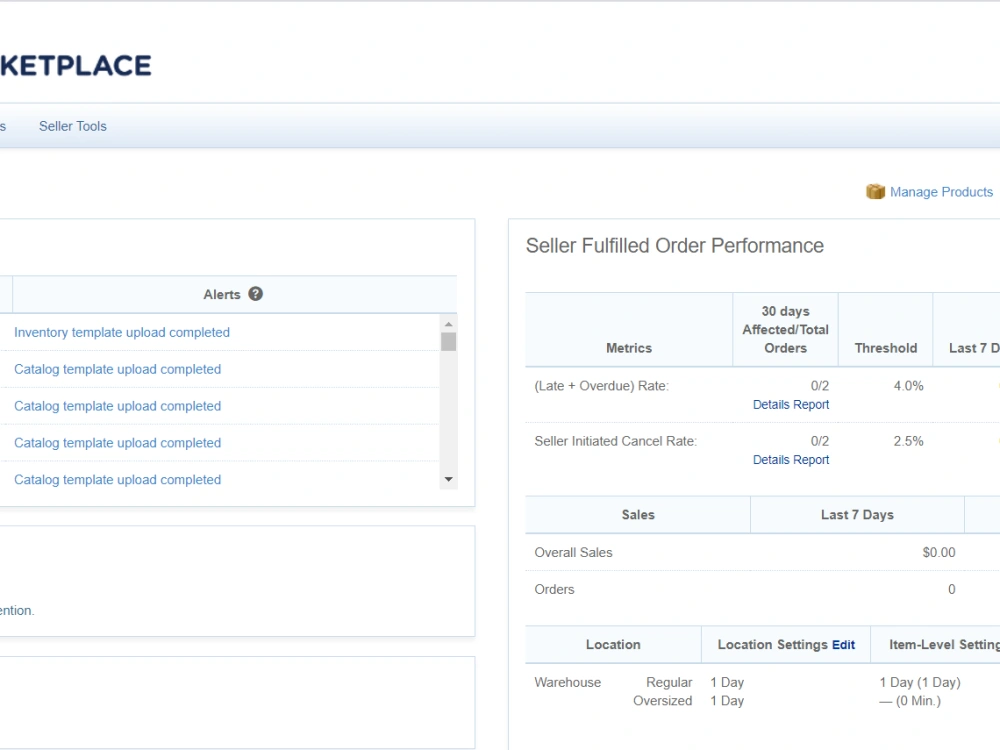Click the Oversized shipping type label
Image resolution: width=1000 pixels, height=750 pixels.
click(663, 701)
